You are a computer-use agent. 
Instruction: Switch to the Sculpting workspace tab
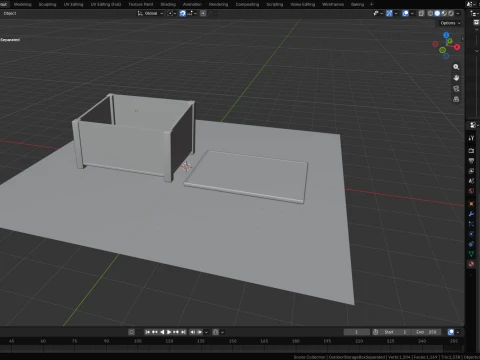pos(47,4)
